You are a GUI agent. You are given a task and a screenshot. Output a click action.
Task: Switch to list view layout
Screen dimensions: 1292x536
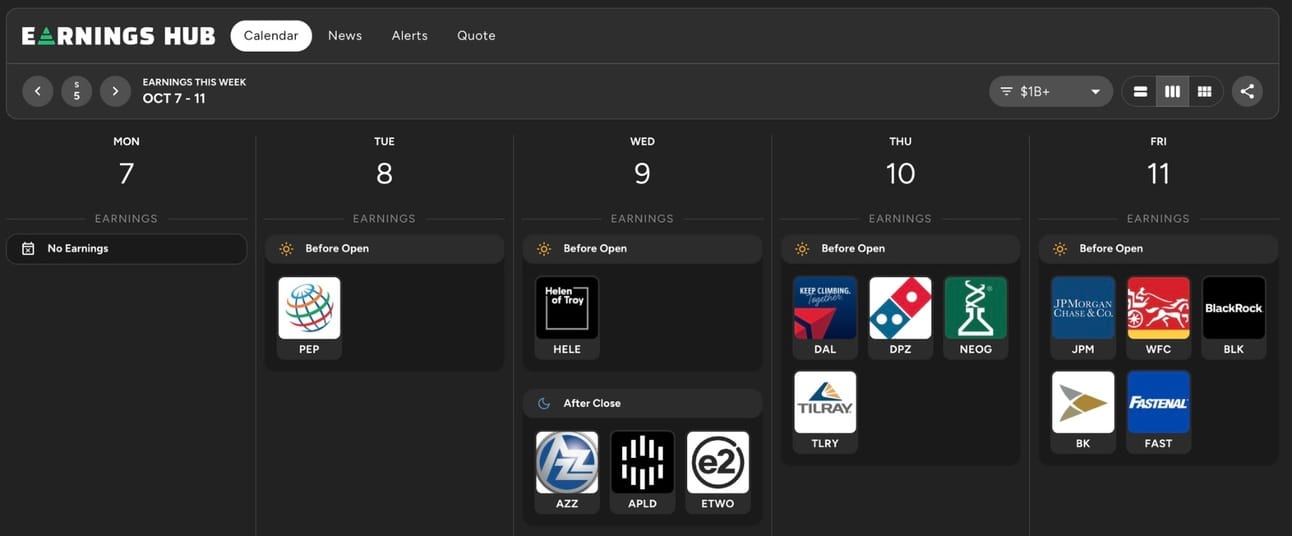click(1140, 91)
